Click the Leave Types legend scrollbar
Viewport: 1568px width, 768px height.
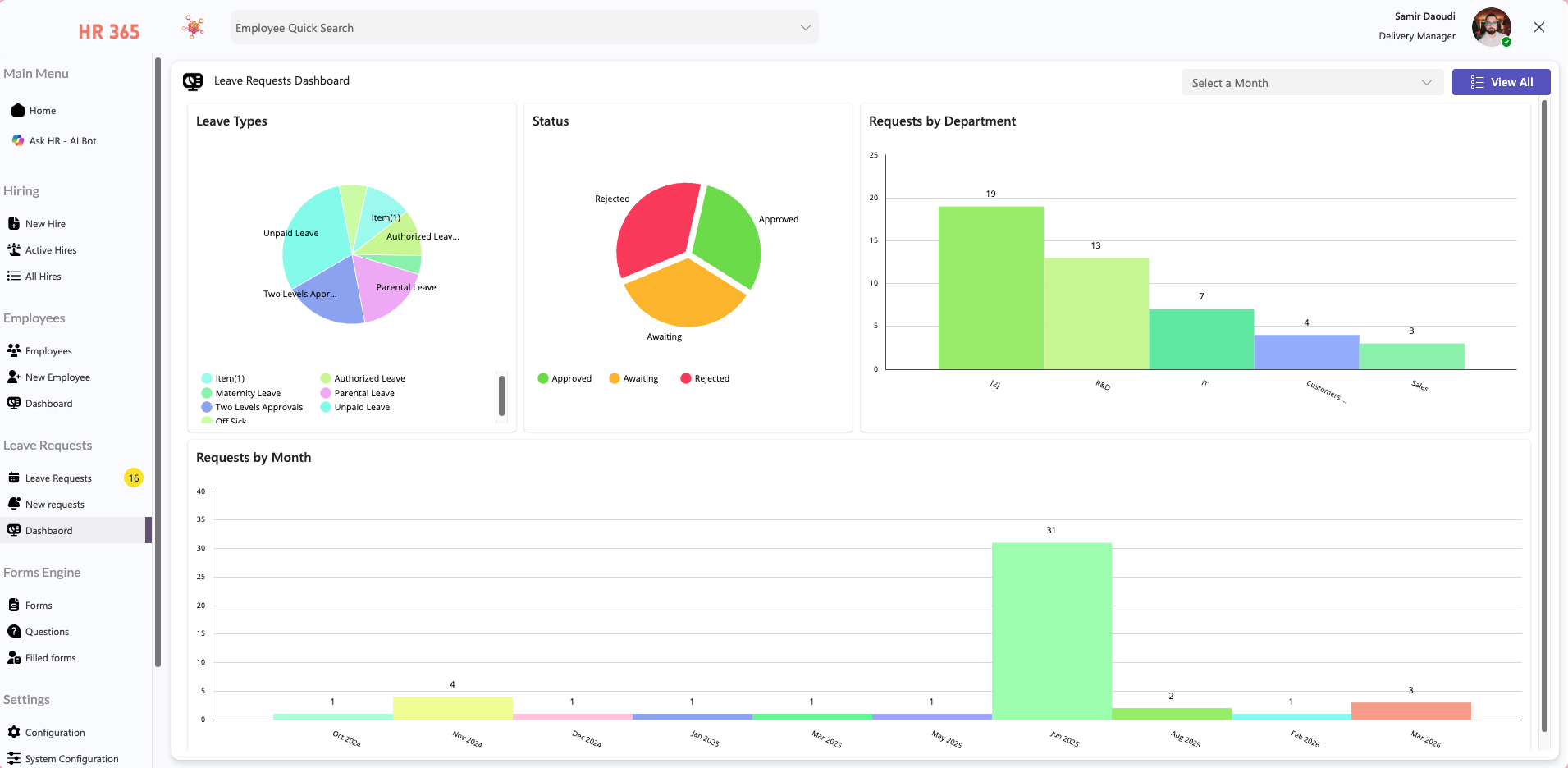click(x=503, y=397)
